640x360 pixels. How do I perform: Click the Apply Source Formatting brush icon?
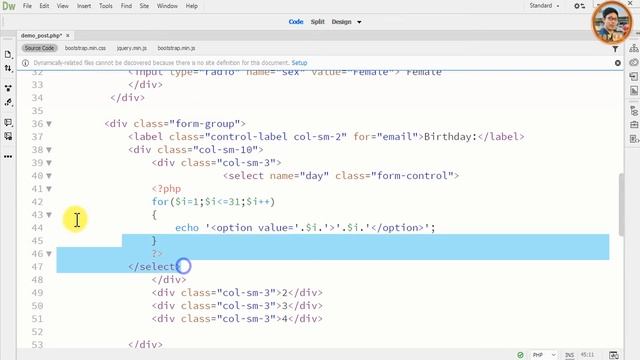[x=8, y=102]
